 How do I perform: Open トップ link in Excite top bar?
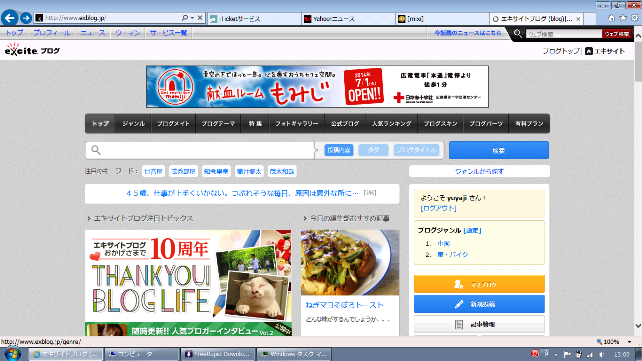click(14, 33)
